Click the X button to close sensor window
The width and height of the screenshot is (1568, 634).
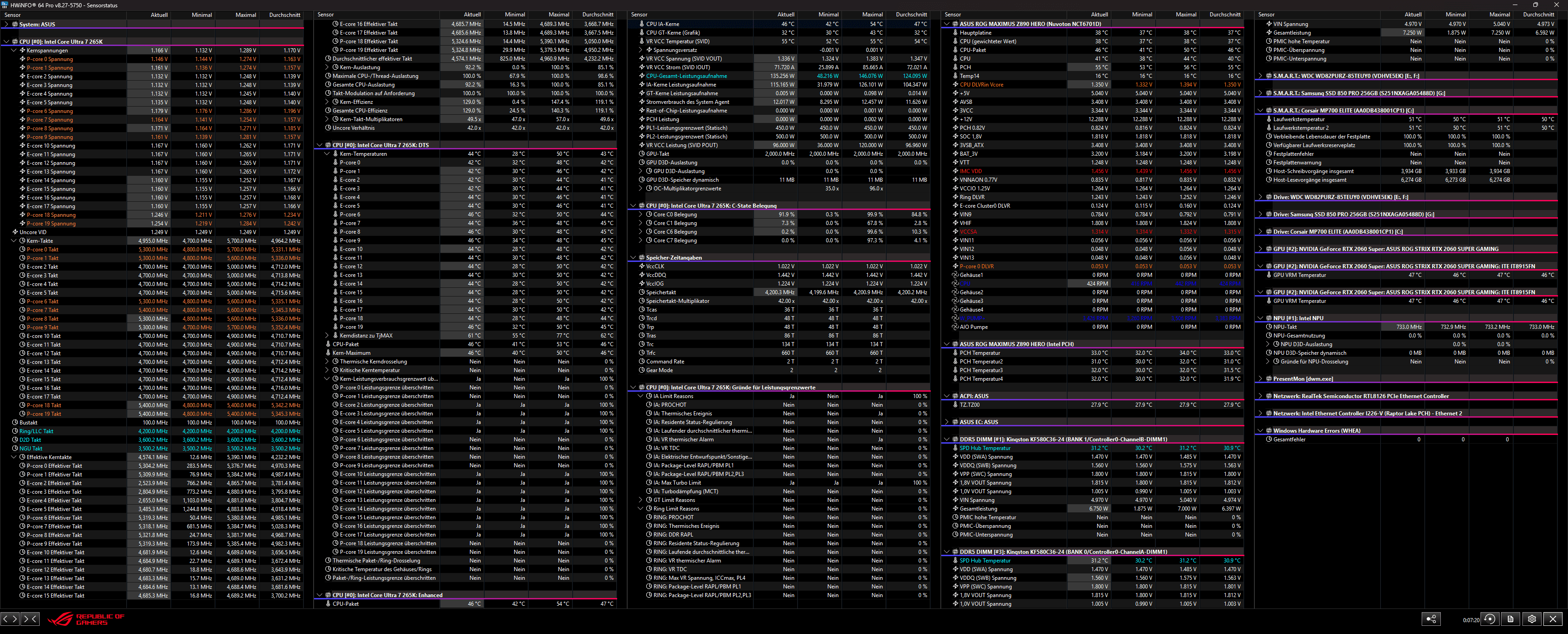click(1553, 619)
